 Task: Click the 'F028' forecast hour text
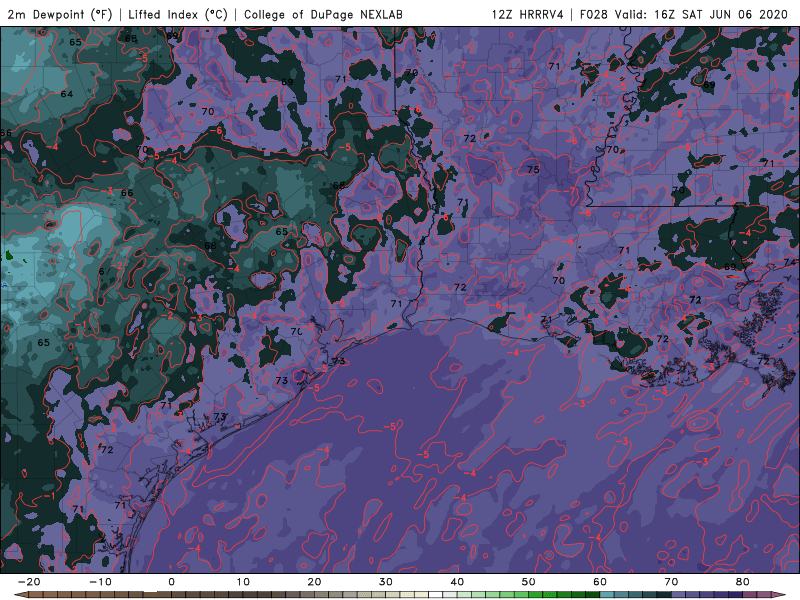click(x=593, y=14)
